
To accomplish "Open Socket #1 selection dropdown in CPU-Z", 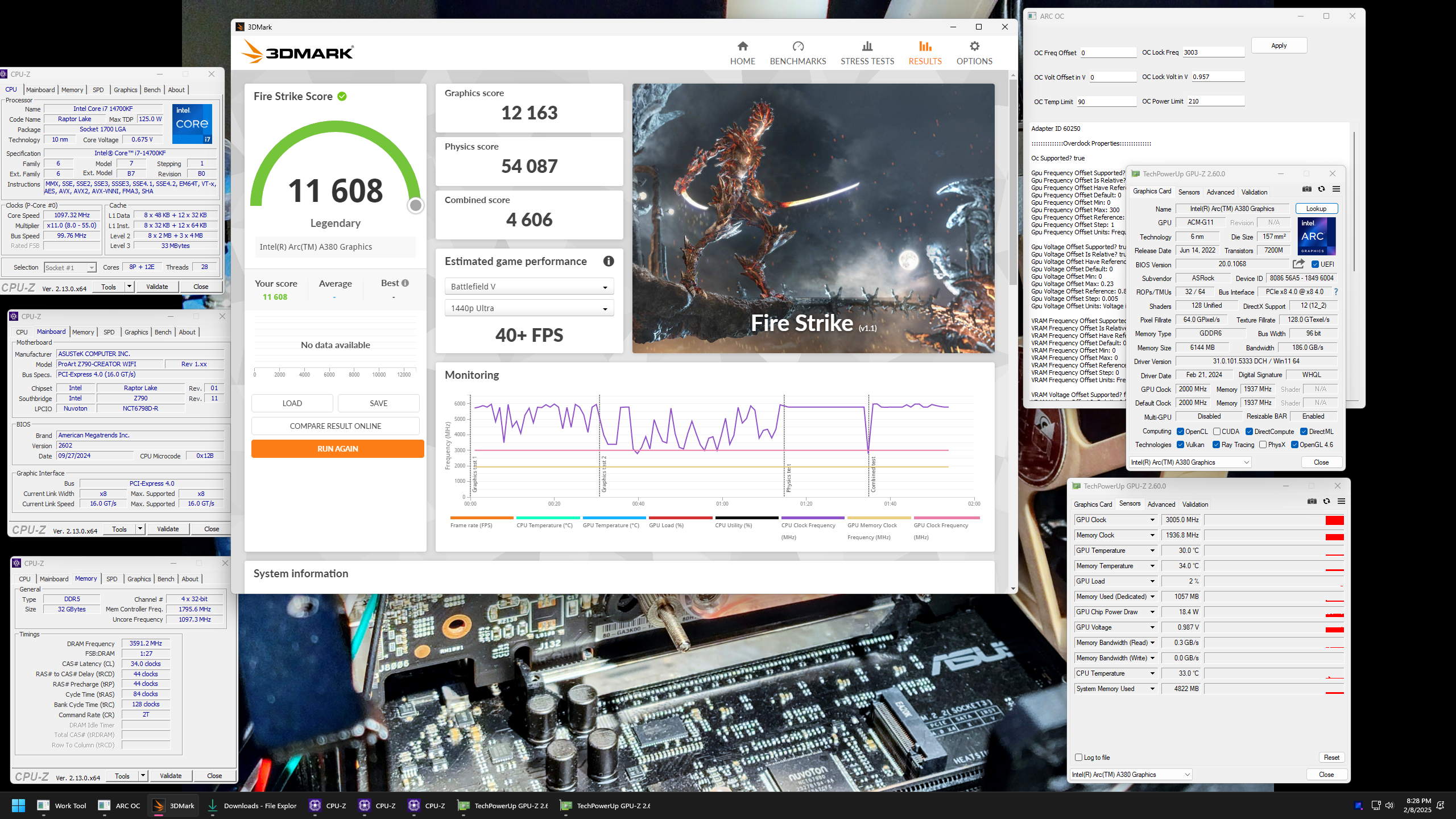I will [x=69, y=267].
